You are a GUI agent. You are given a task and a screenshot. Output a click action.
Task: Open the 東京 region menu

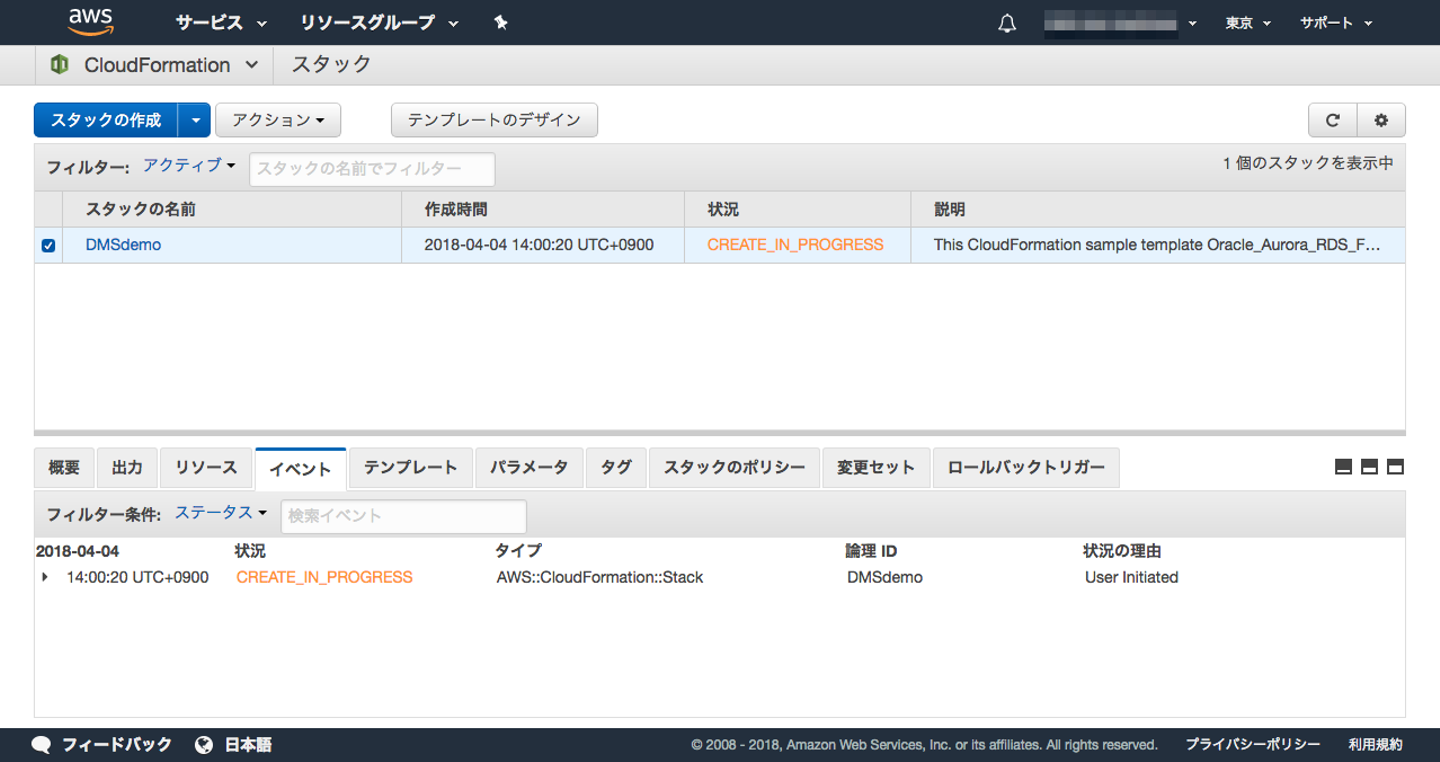coord(1247,23)
